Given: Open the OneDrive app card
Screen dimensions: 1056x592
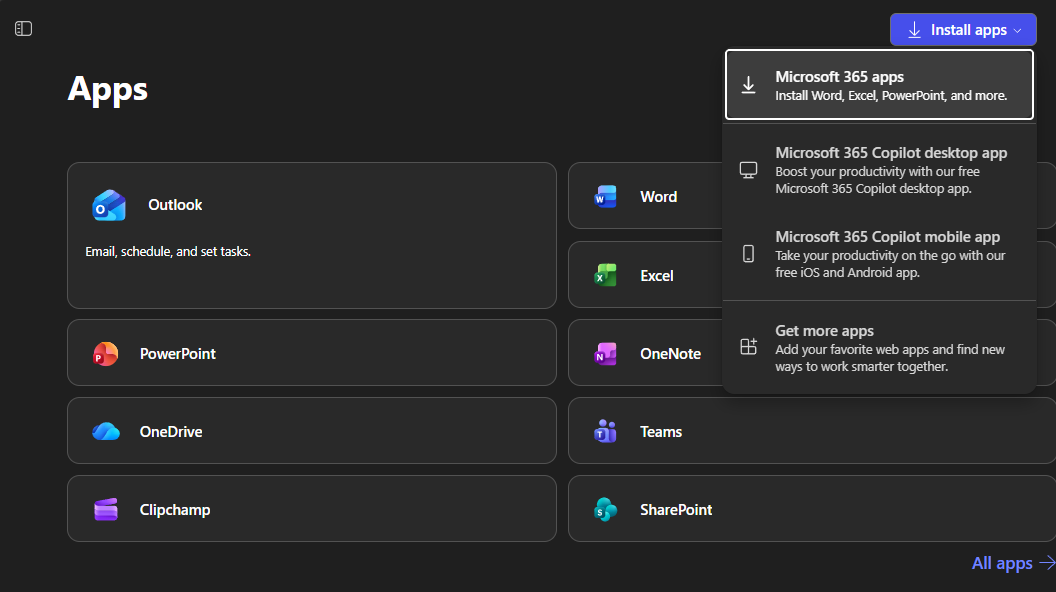Looking at the screenshot, I should tap(312, 431).
